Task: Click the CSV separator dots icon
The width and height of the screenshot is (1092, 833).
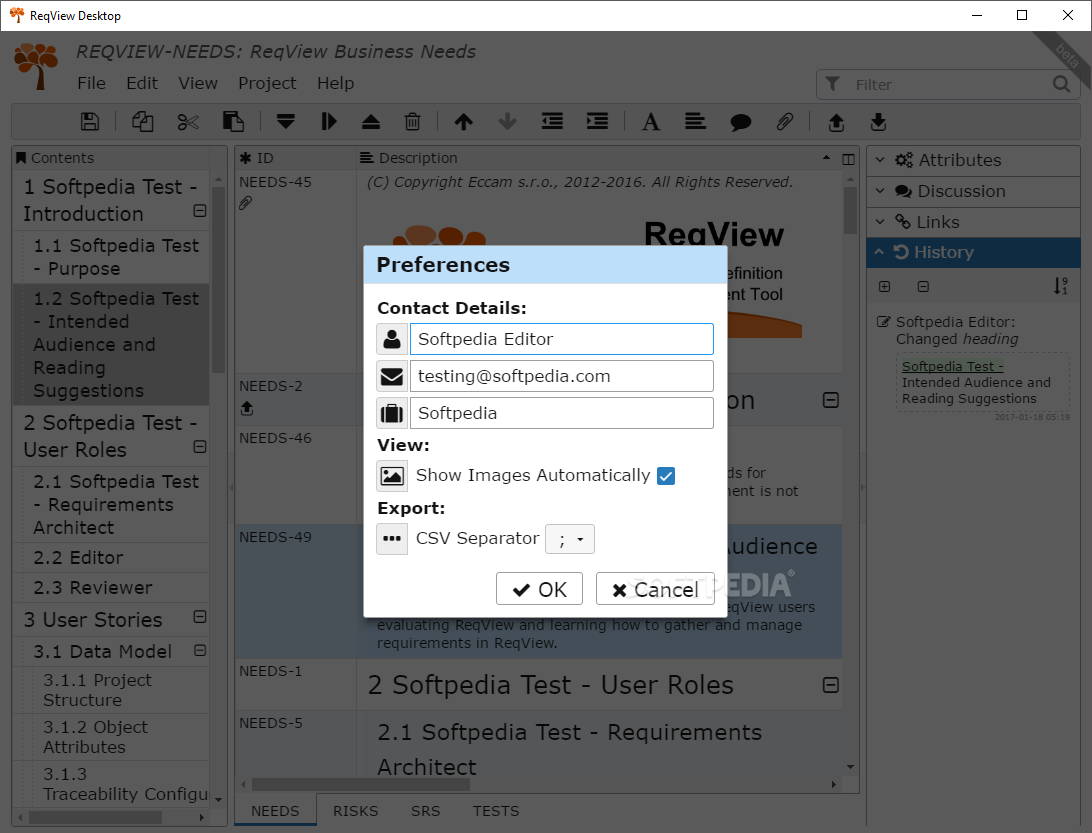Action: (392, 539)
